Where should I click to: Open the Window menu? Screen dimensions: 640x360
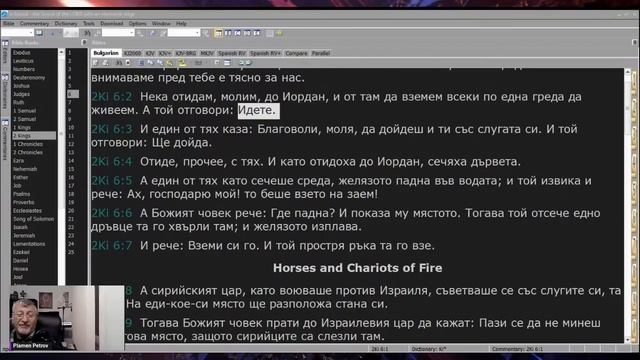[x=161, y=24]
